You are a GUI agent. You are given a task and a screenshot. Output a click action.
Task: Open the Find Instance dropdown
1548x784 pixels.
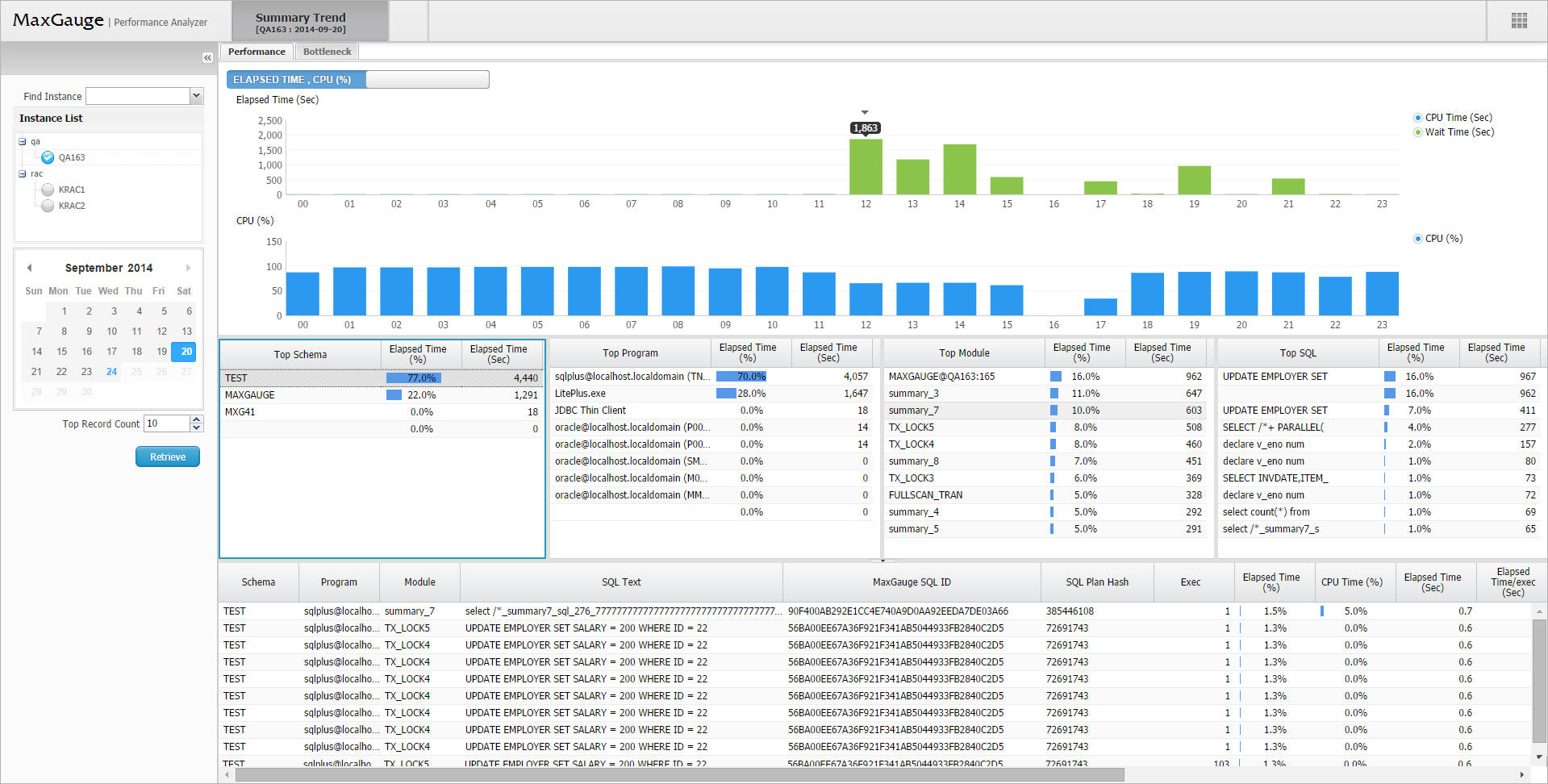pyautogui.click(x=196, y=96)
